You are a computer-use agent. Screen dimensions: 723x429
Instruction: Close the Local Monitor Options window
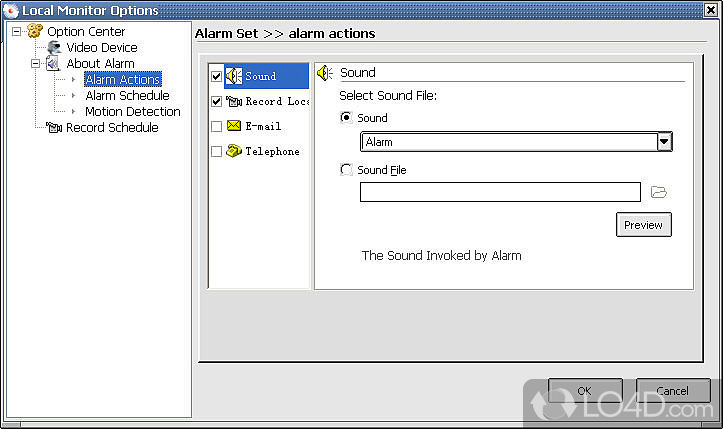pyautogui.click(x=711, y=10)
